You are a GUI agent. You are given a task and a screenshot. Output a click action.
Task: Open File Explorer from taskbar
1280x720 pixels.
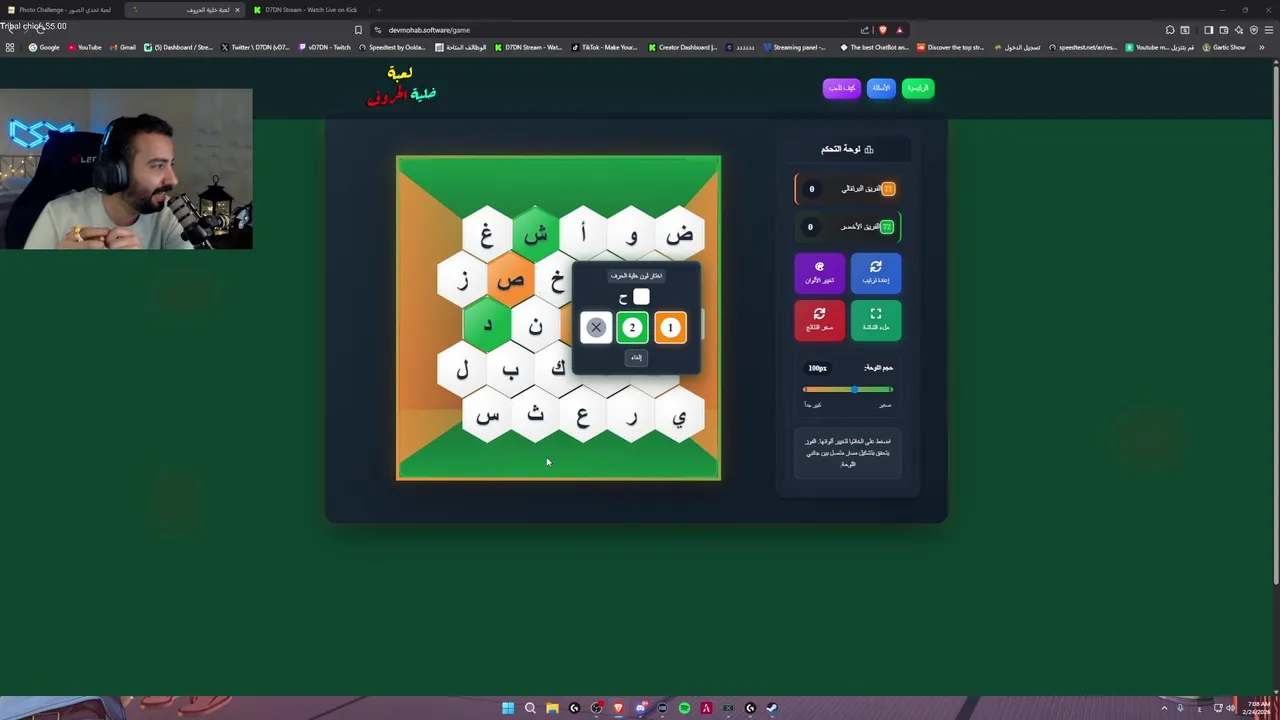click(552, 708)
